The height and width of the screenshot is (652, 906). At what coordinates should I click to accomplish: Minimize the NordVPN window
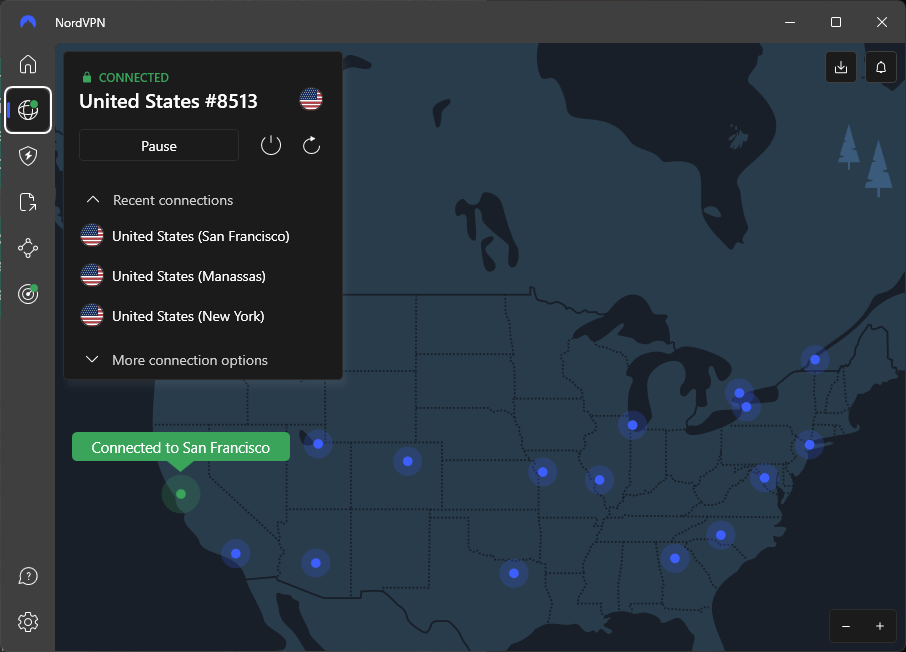tap(790, 22)
